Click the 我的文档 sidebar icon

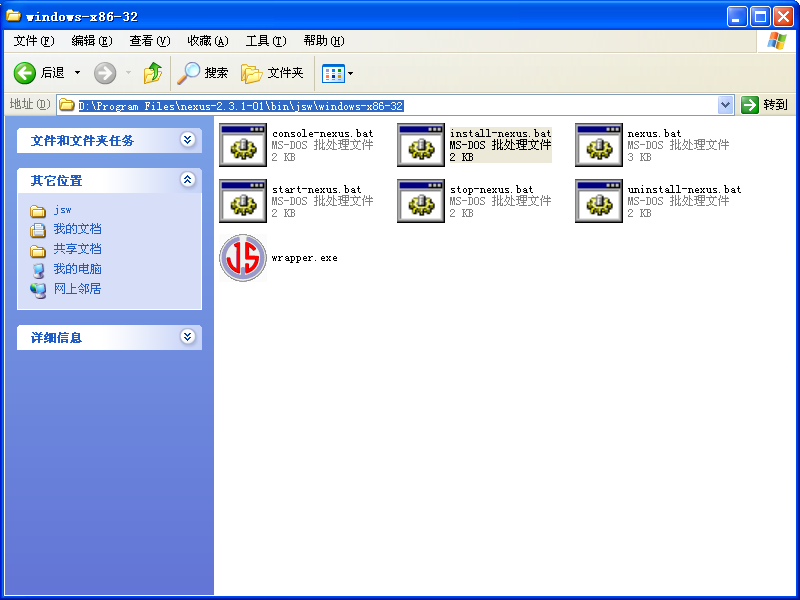[38, 230]
